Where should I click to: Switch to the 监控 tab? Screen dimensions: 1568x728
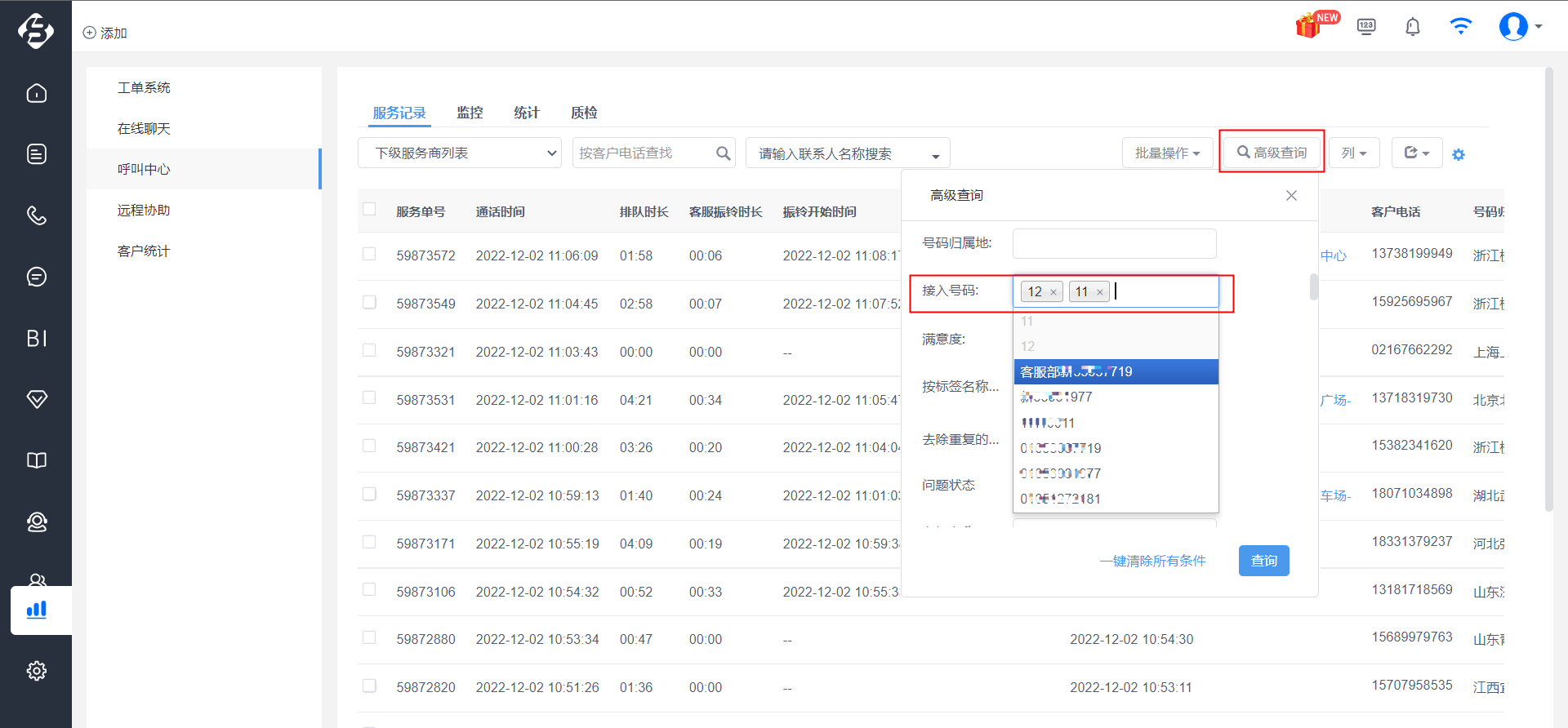pos(470,113)
